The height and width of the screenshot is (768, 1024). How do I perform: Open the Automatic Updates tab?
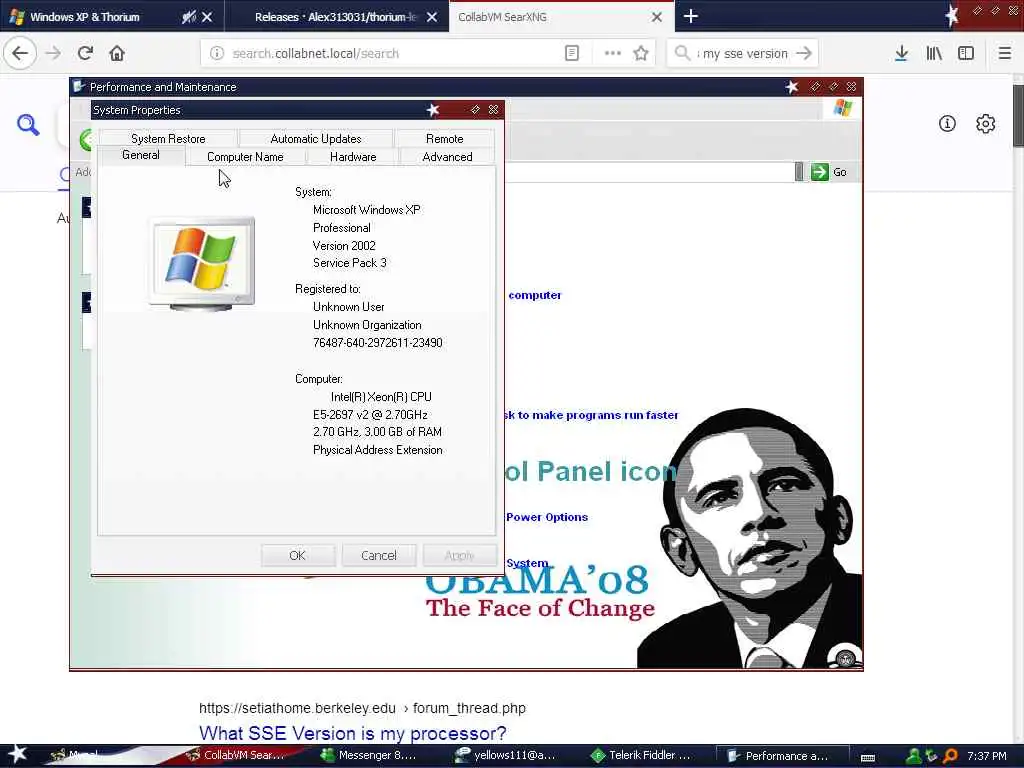tap(315, 138)
